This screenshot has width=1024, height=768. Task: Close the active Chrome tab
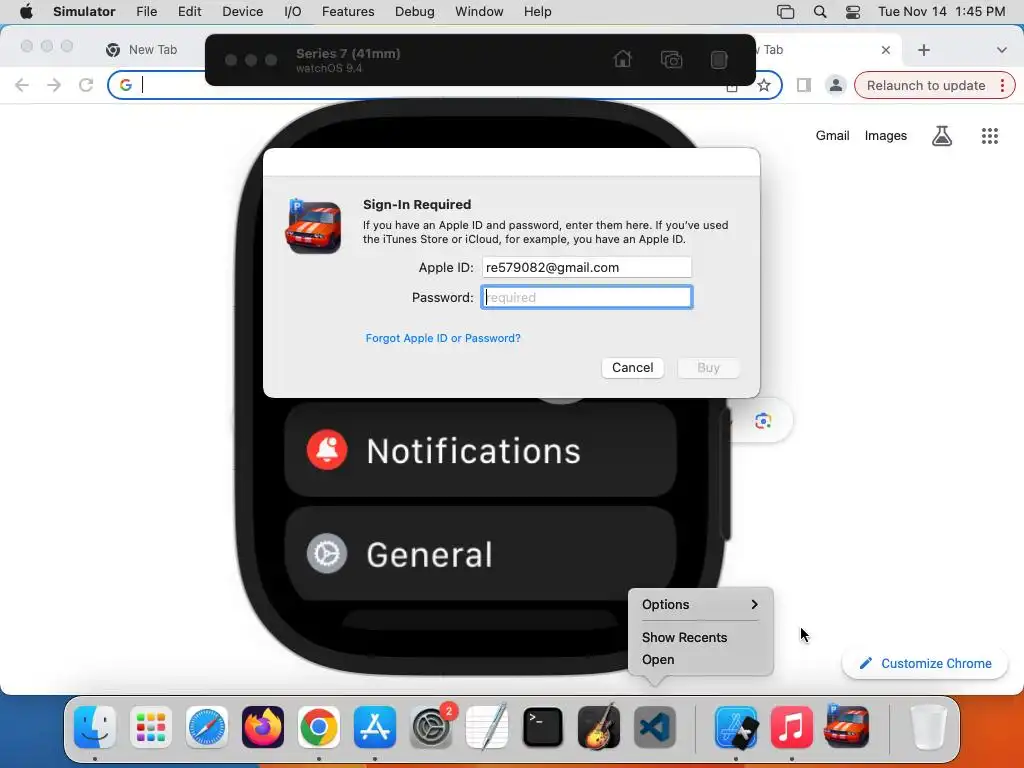click(886, 50)
